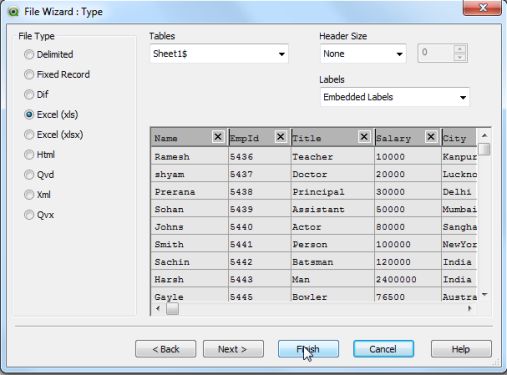Click the Title cell Batsman
The image size is (507, 375).
point(333,262)
